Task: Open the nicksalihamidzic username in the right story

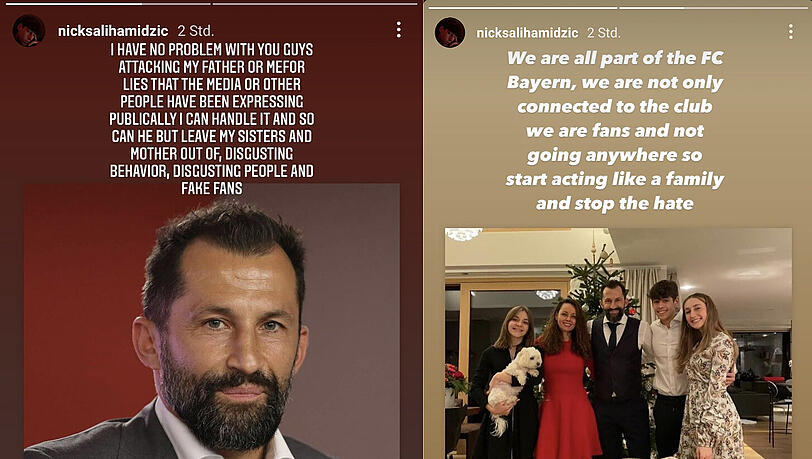Action: point(527,33)
